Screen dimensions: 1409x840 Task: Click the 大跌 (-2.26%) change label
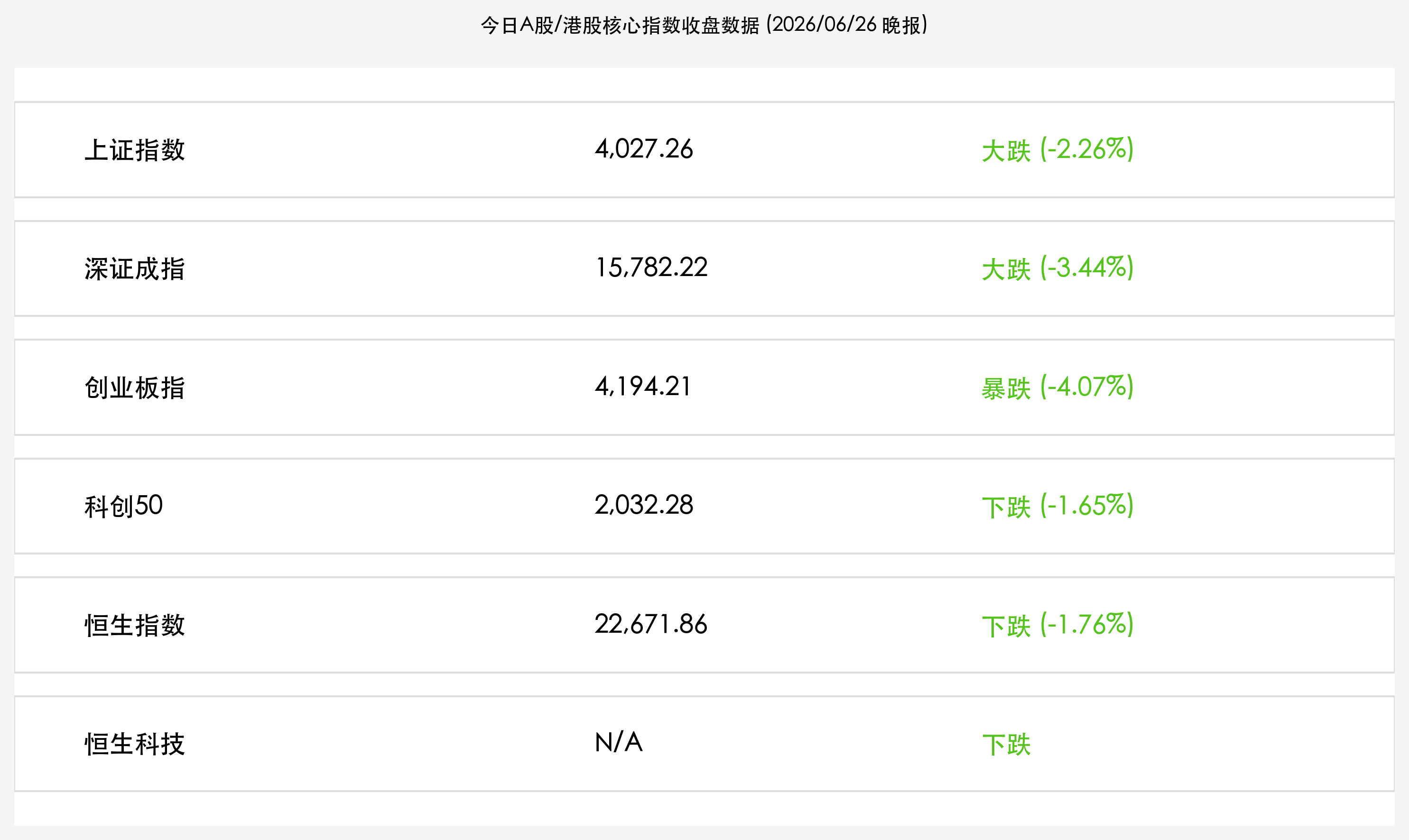point(1057,150)
